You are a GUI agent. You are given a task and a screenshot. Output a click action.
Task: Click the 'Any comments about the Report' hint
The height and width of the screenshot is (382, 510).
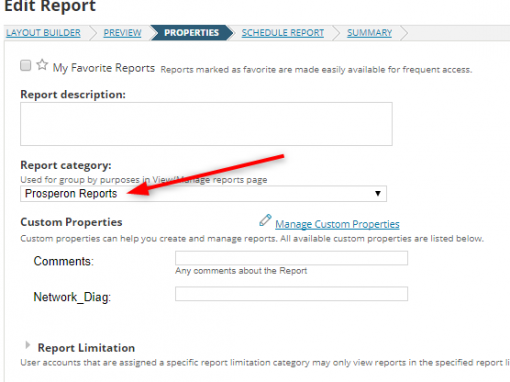pos(241,271)
